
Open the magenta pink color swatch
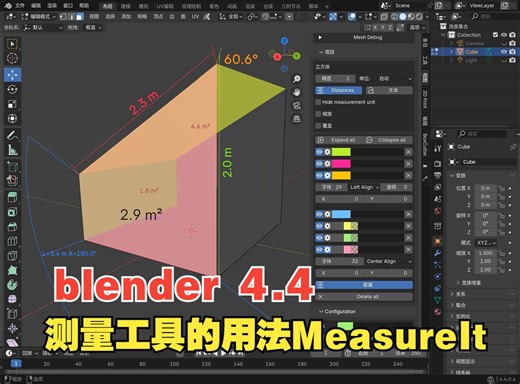(341, 164)
